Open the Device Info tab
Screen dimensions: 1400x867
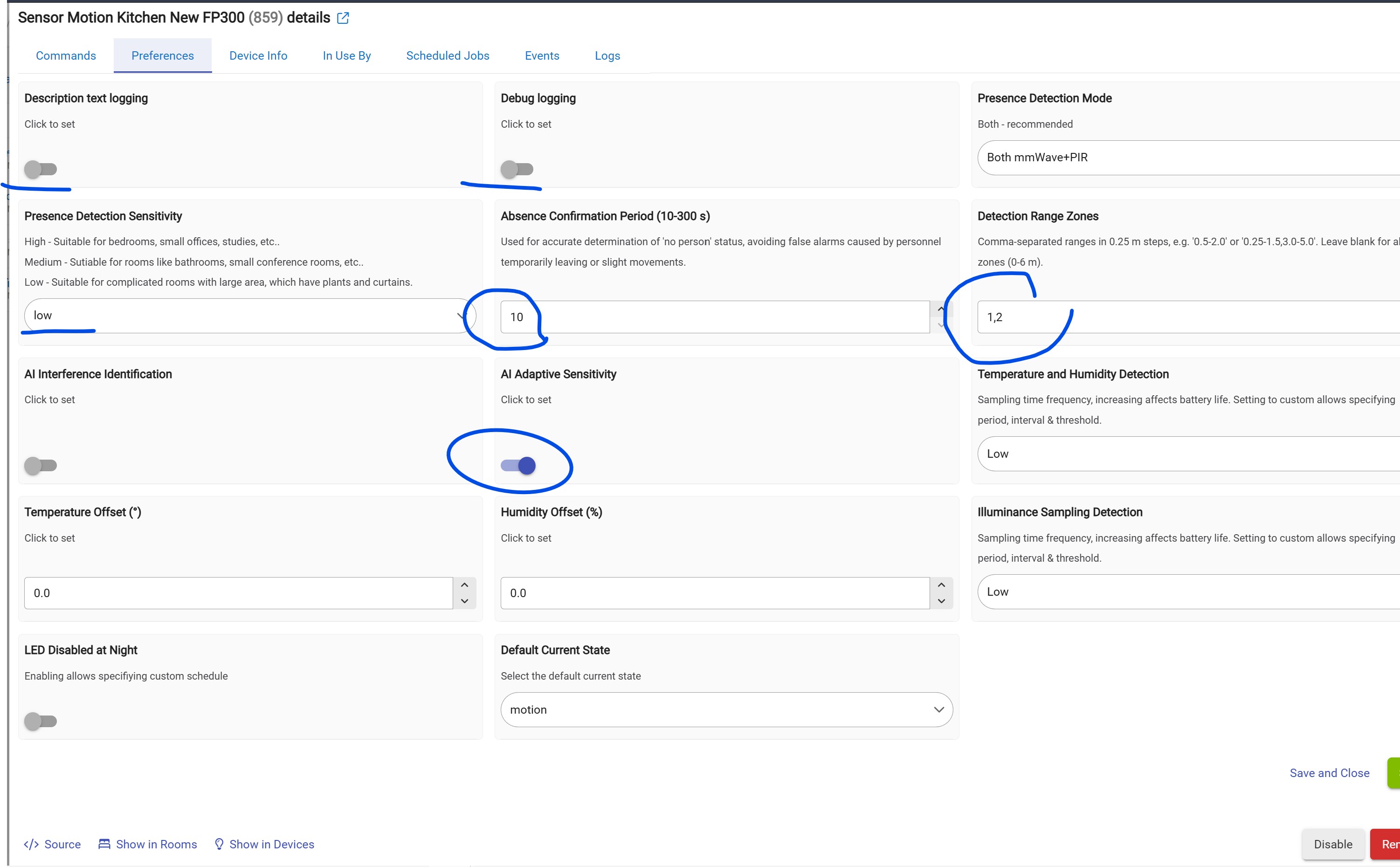pyautogui.click(x=259, y=55)
